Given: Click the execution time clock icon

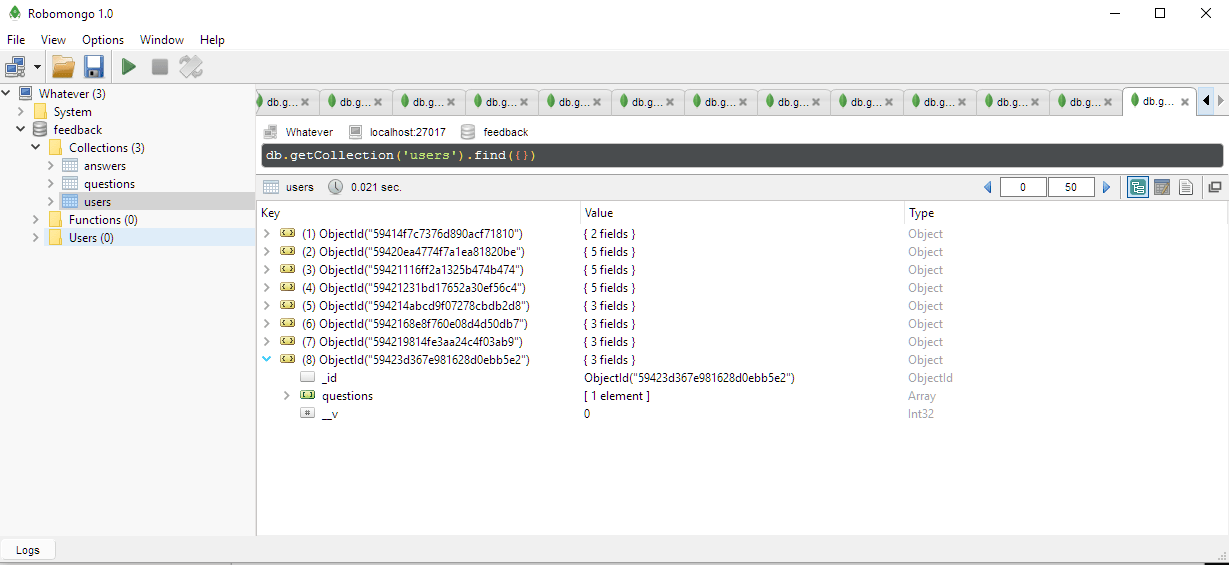Looking at the screenshot, I should 335,187.
